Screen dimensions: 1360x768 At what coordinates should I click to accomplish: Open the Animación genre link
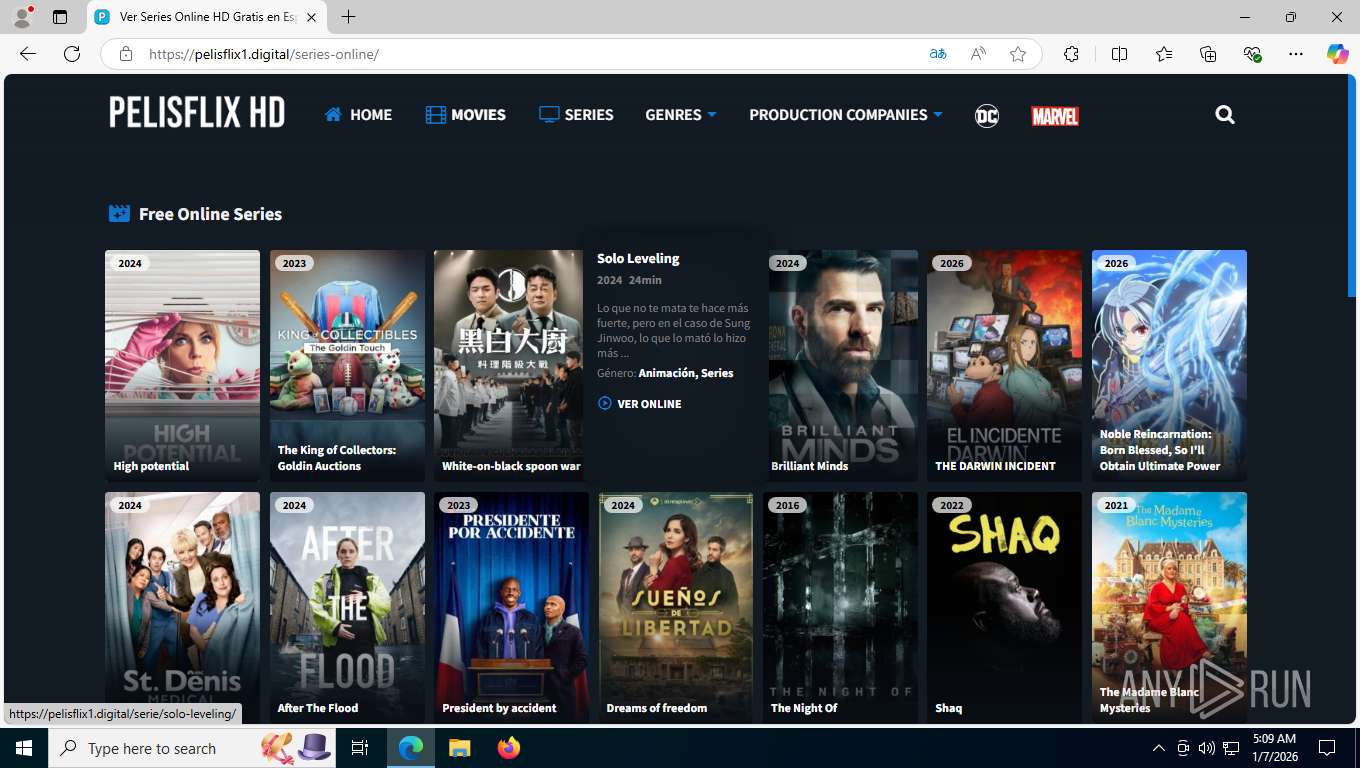click(x=666, y=373)
